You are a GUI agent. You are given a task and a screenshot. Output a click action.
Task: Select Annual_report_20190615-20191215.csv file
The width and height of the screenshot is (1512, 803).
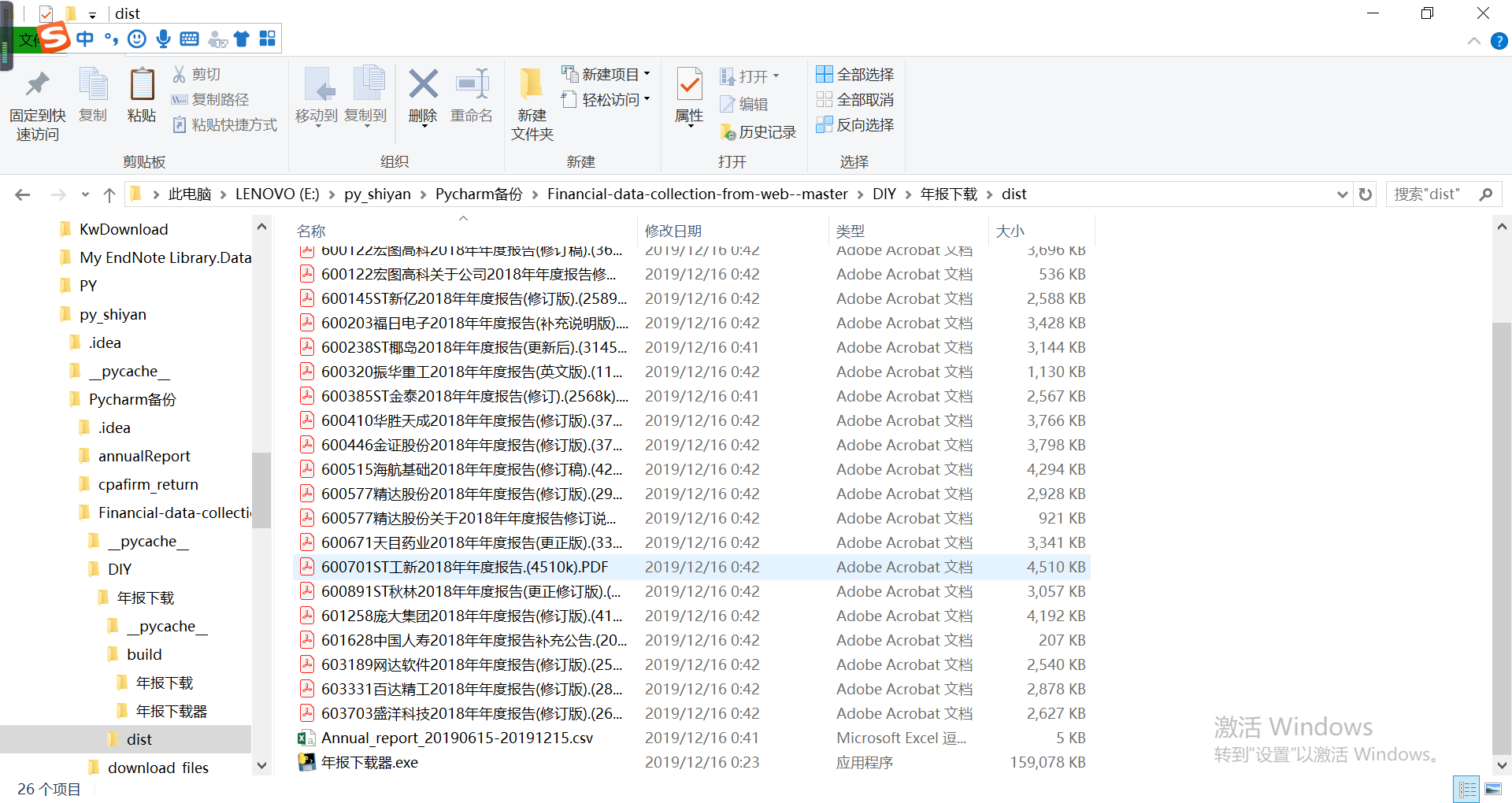click(691, 738)
